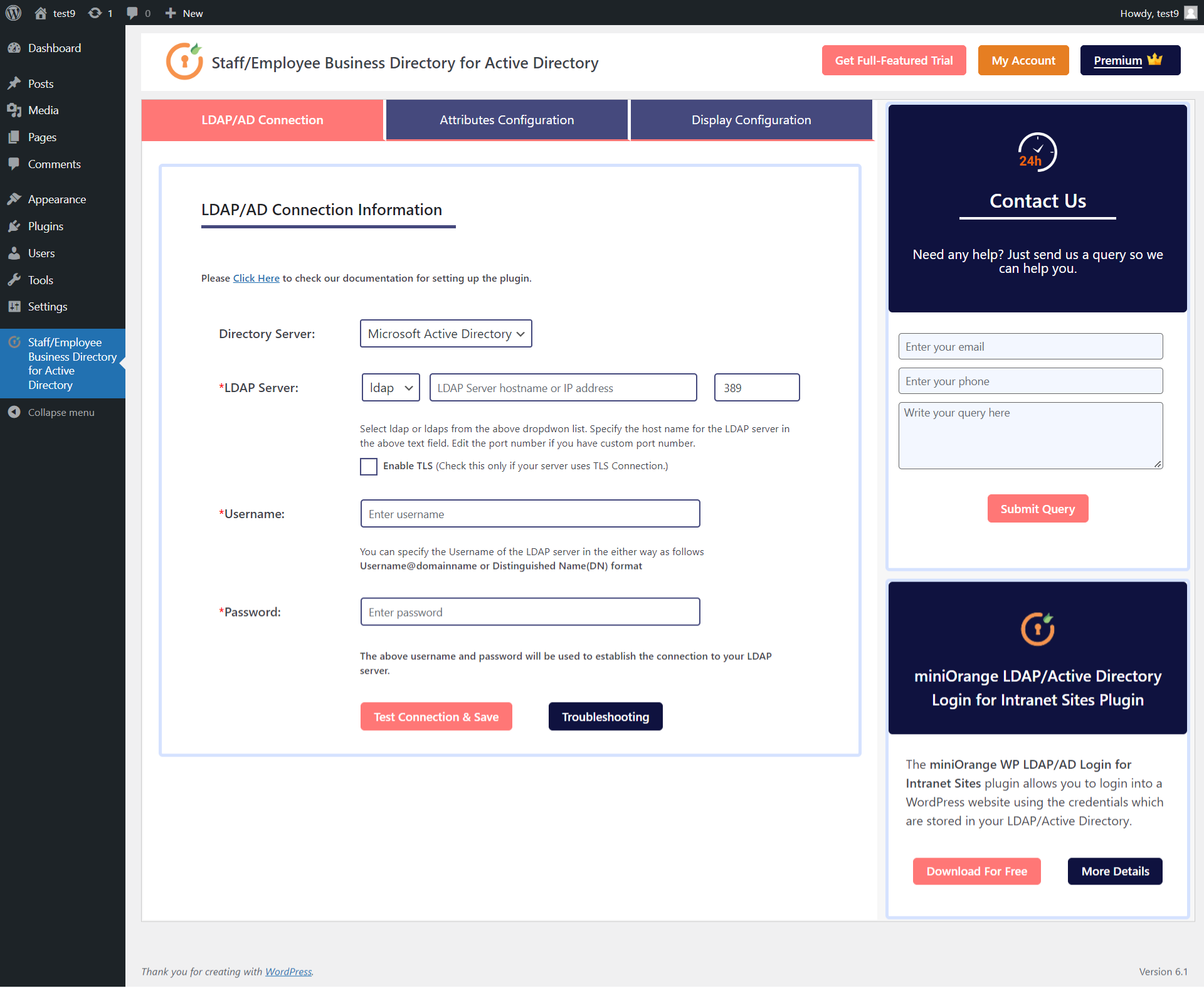Click the Troubleshooting button

point(605,716)
